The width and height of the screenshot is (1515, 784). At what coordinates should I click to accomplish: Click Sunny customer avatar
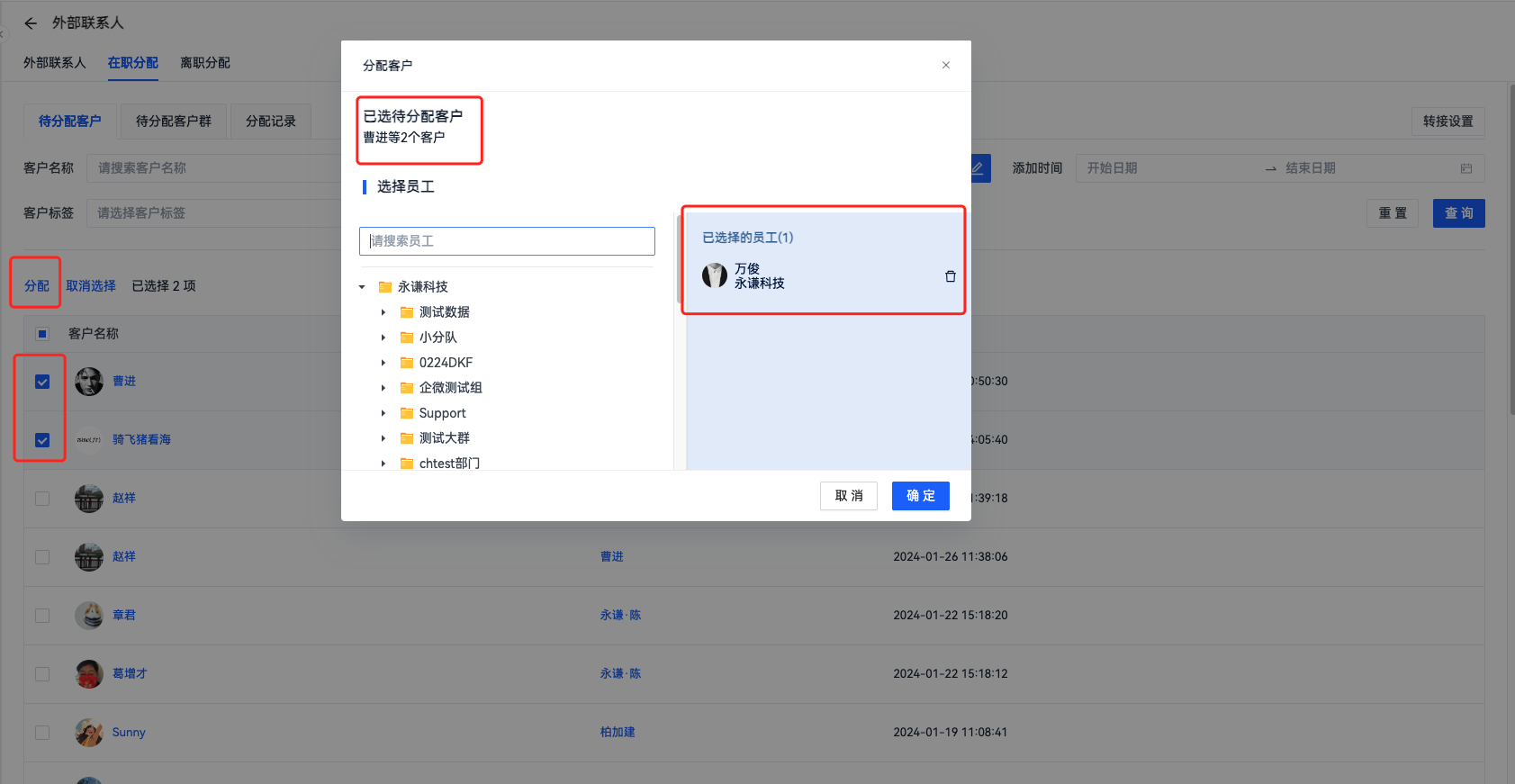click(89, 733)
